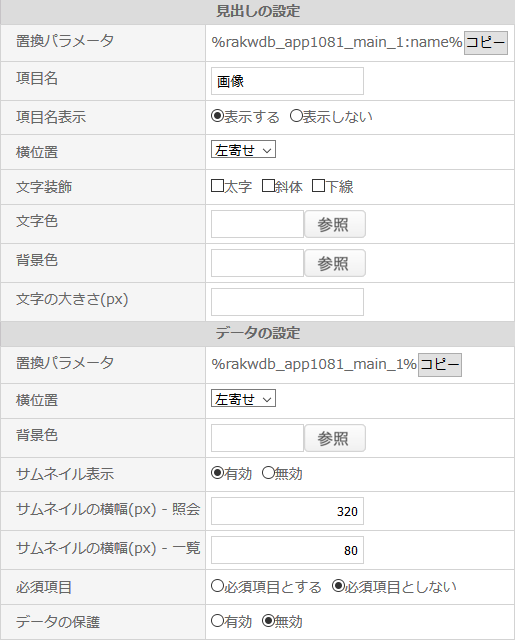Select 表示しない radio button

click(x=296, y=116)
